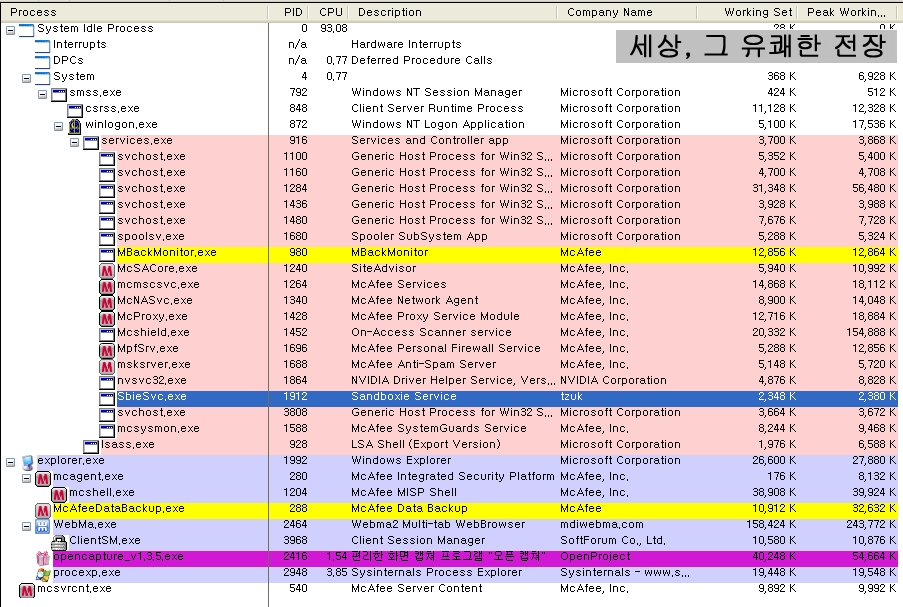Click the SbieSvc.exe window icon
Screen dimensions: 903x607
[x=107, y=397]
